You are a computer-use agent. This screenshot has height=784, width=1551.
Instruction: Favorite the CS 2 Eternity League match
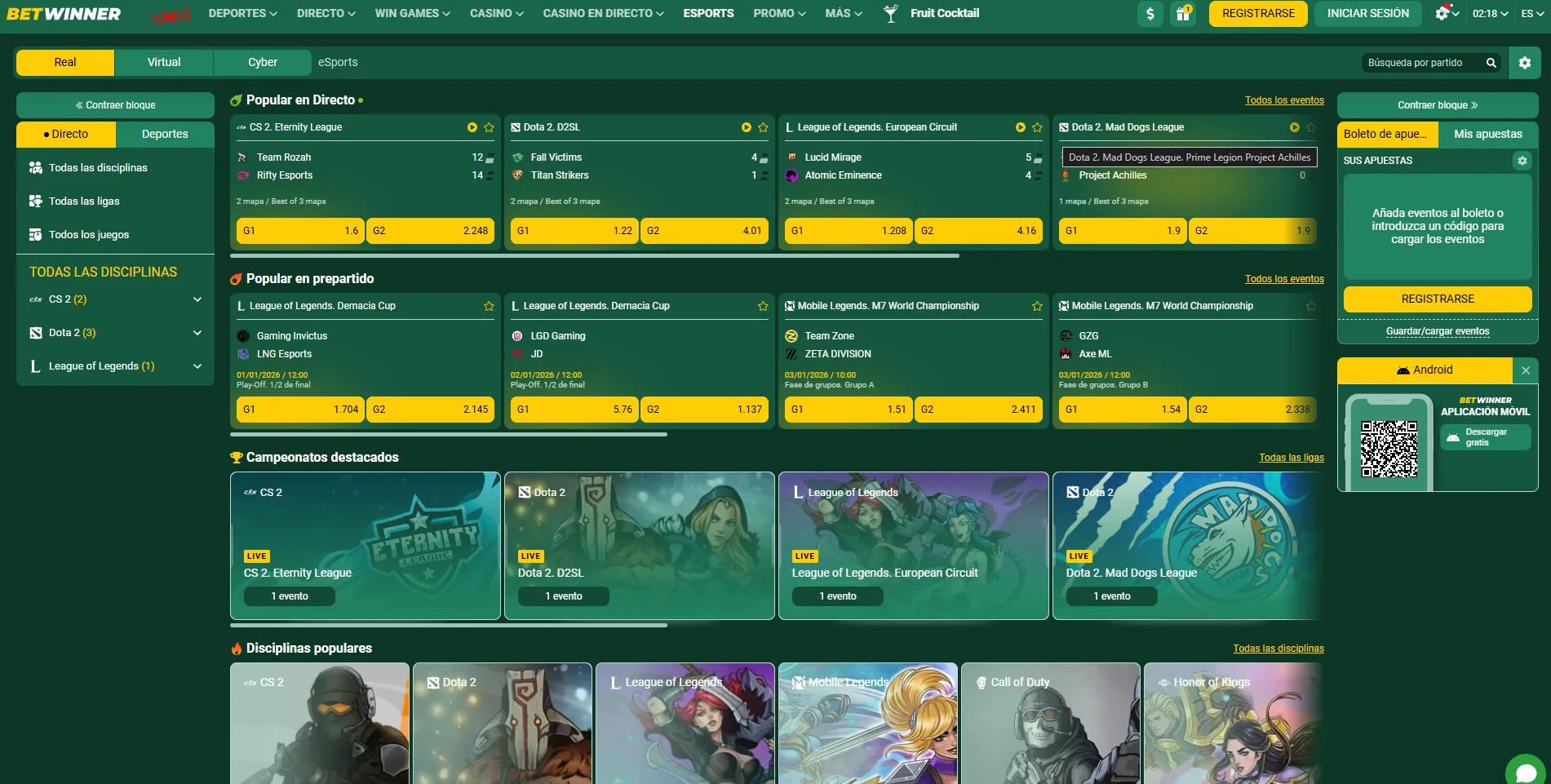tap(489, 127)
